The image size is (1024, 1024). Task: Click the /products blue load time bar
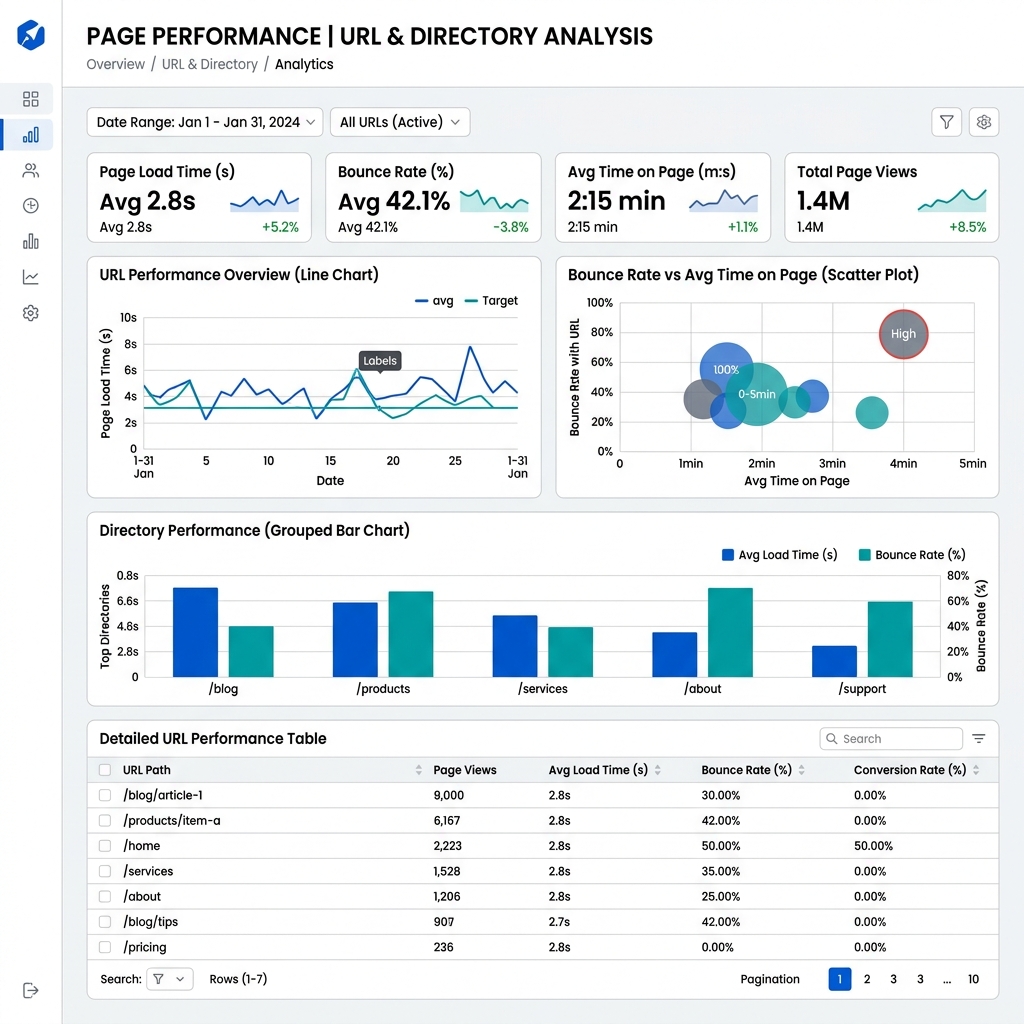355,639
